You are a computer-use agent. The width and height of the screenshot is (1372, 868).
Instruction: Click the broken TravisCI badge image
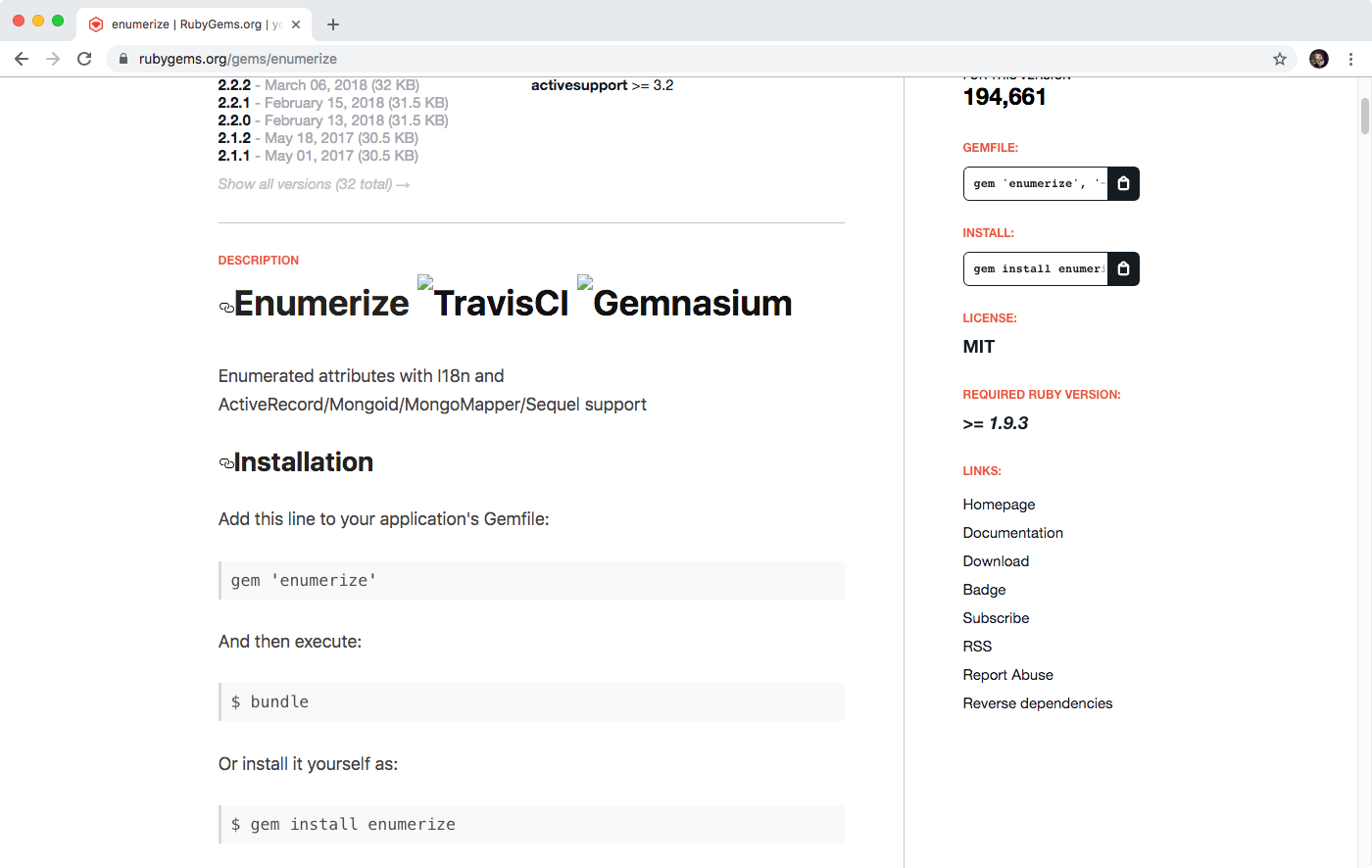click(x=493, y=299)
